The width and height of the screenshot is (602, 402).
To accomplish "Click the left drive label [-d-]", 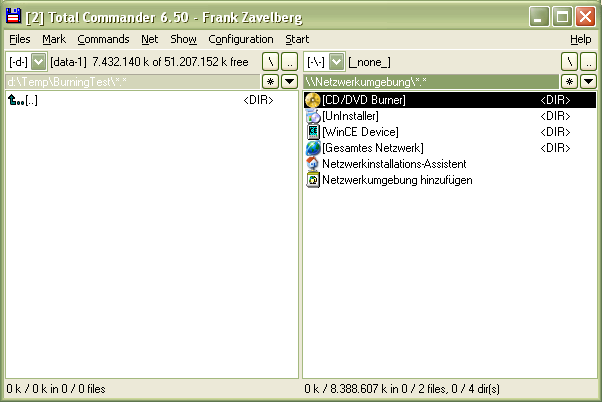I will point(18,62).
